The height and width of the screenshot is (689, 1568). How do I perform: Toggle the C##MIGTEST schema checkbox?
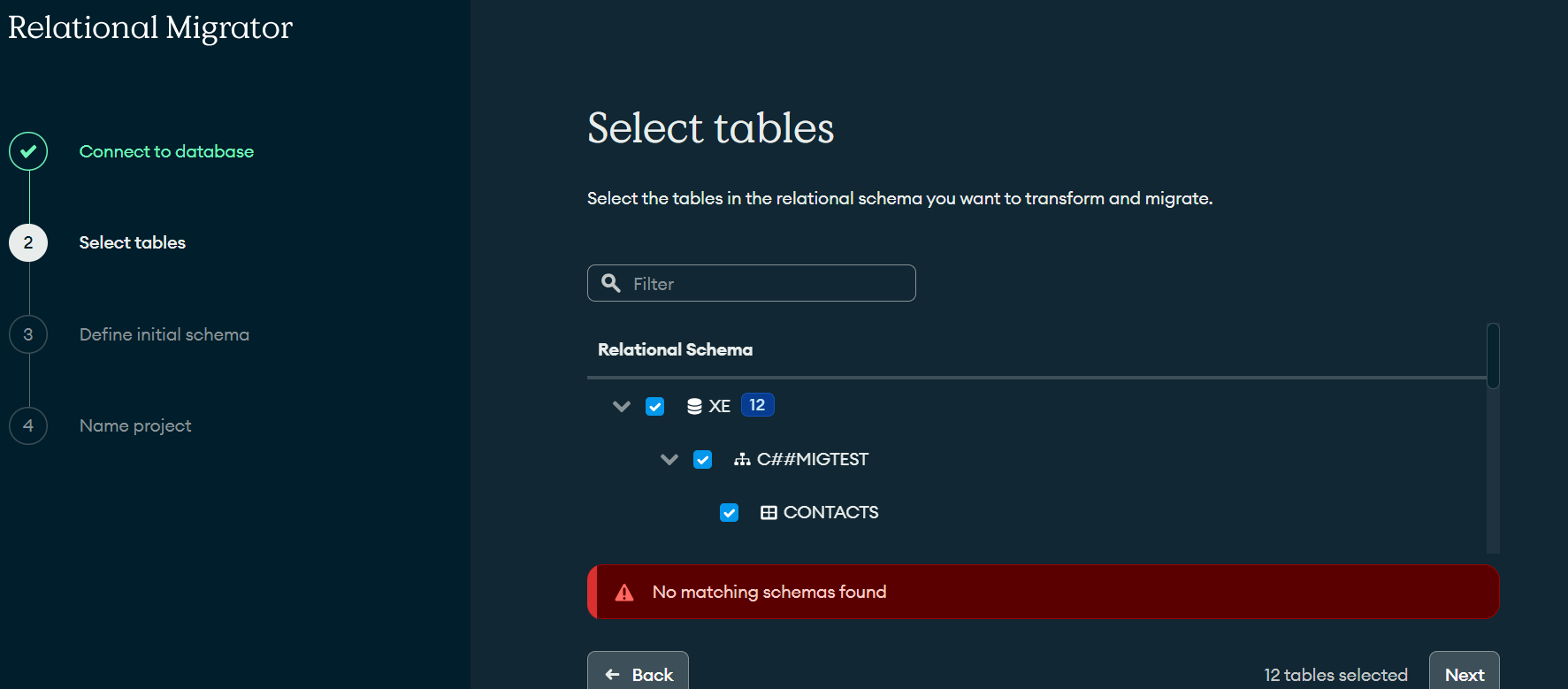click(702, 459)
